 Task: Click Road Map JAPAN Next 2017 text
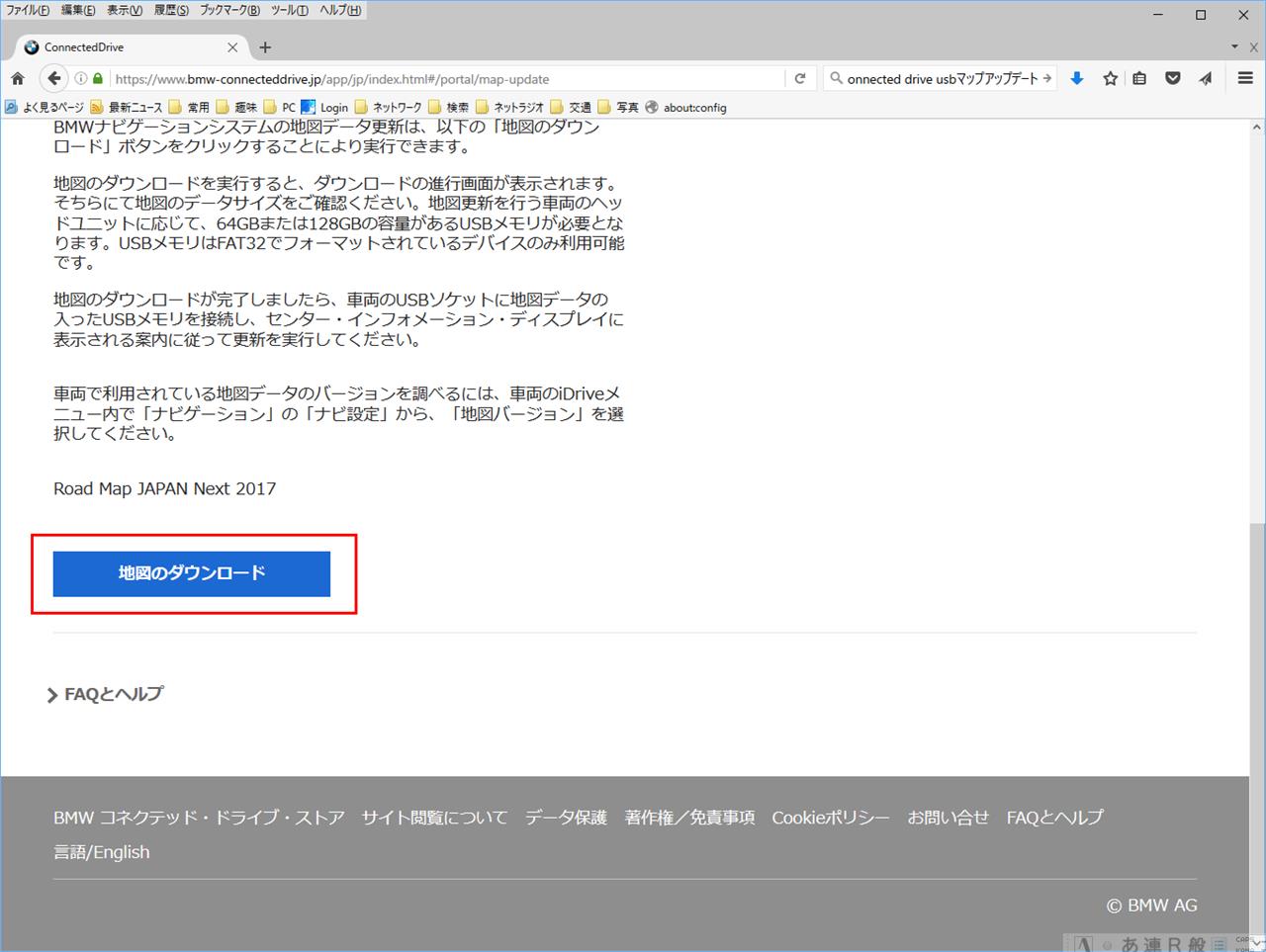[165, 488]
